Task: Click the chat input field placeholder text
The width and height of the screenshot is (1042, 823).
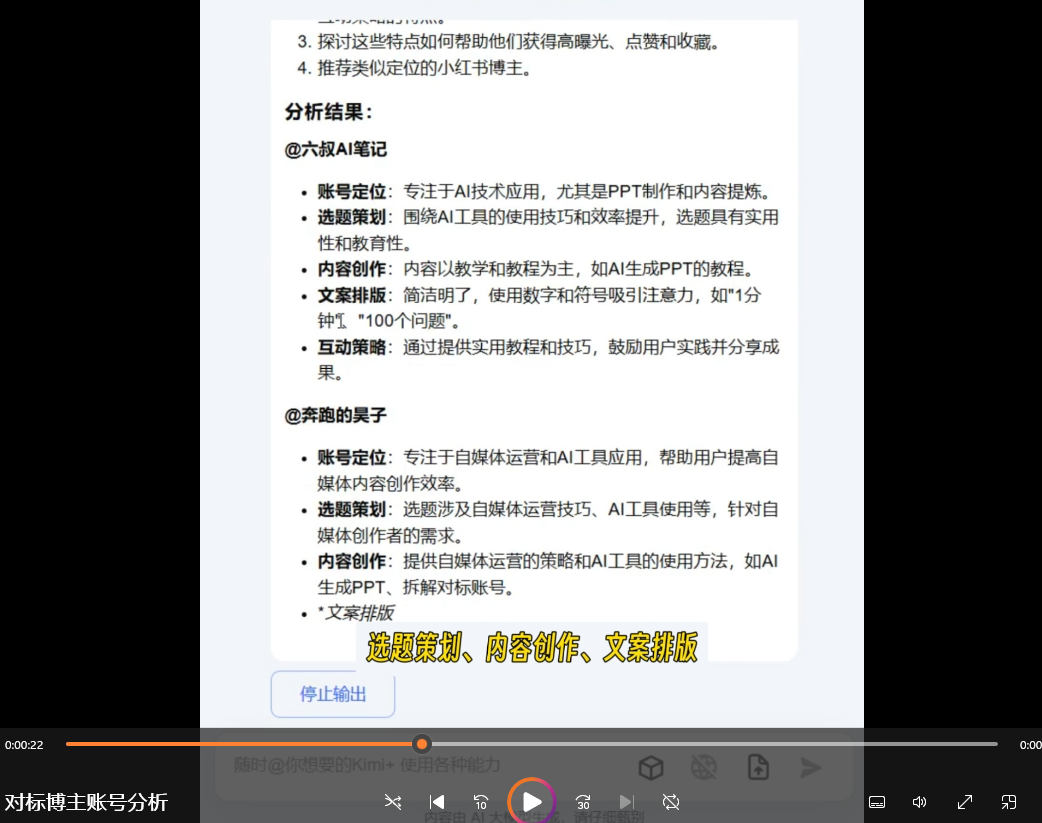Action: coord(367,765)
